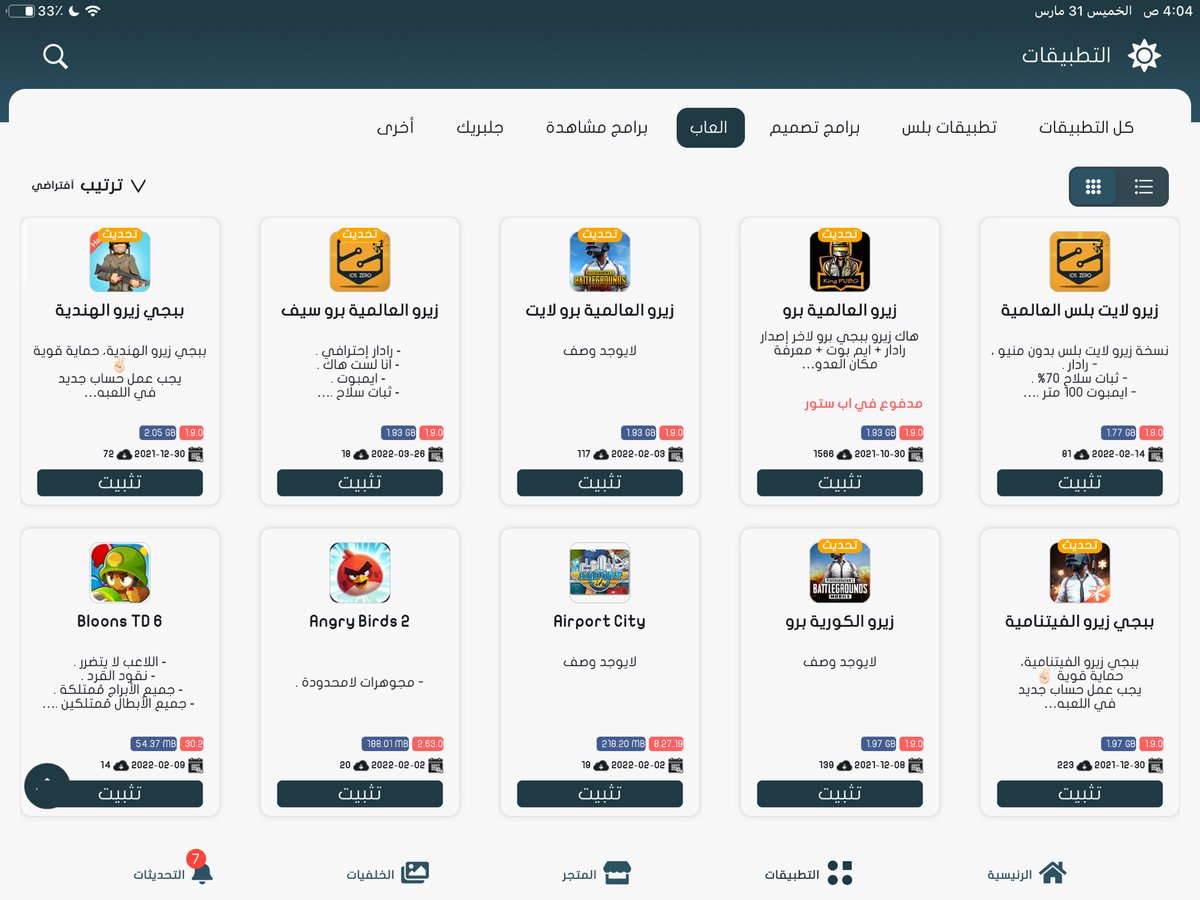1200x900 pixels.
Task: Tap the زيرو العالمية برو King PUBG icon
Action: click(840, 262)
